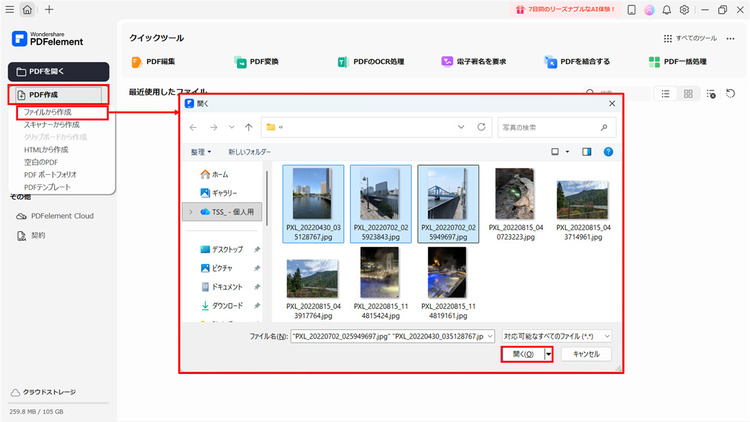
Task: Open the PDF変換 conversion tool
Action: coord(241,62)
